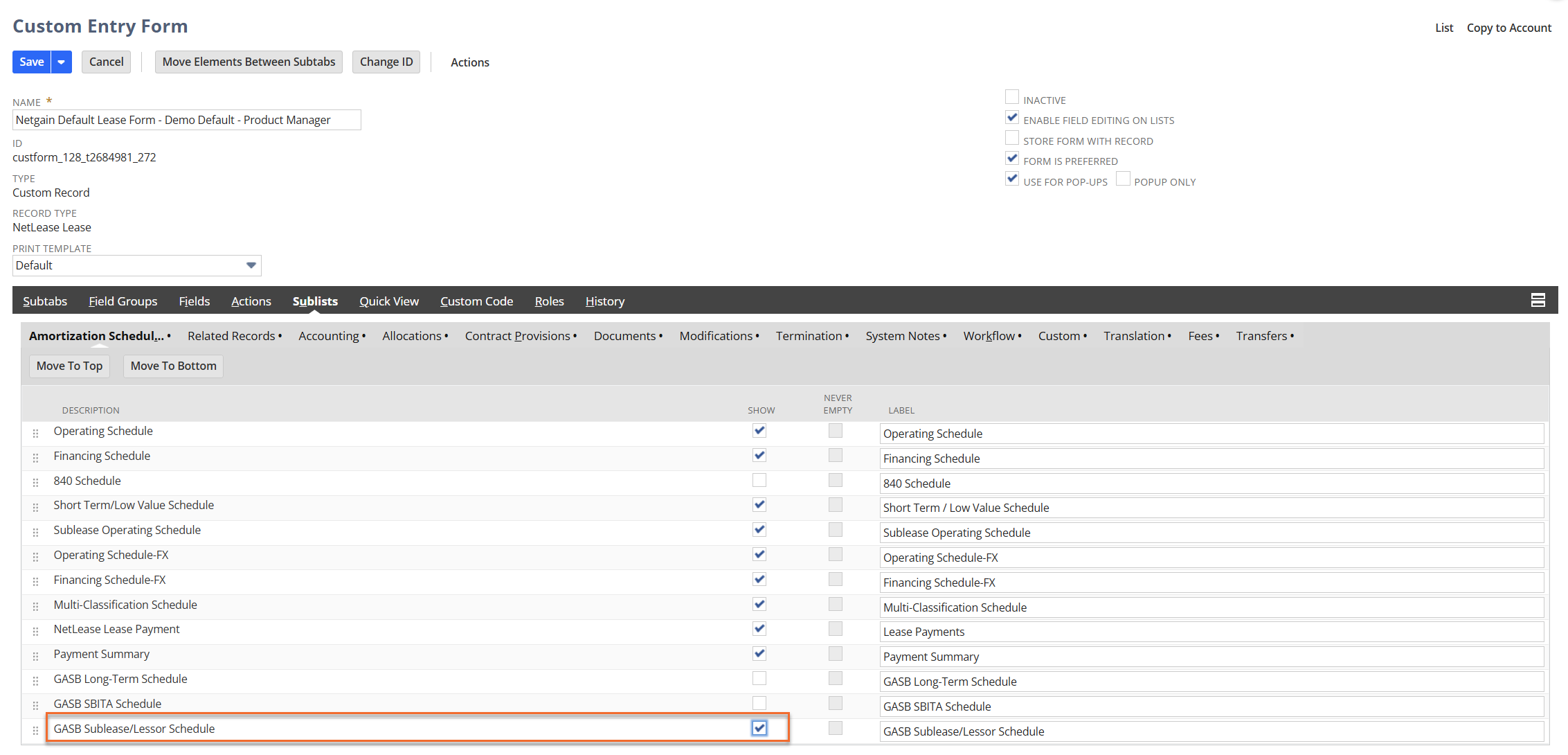This screenshot has height=755, width=1568.
Task: Open the Actions menu
Action: [x=469, y=62]
